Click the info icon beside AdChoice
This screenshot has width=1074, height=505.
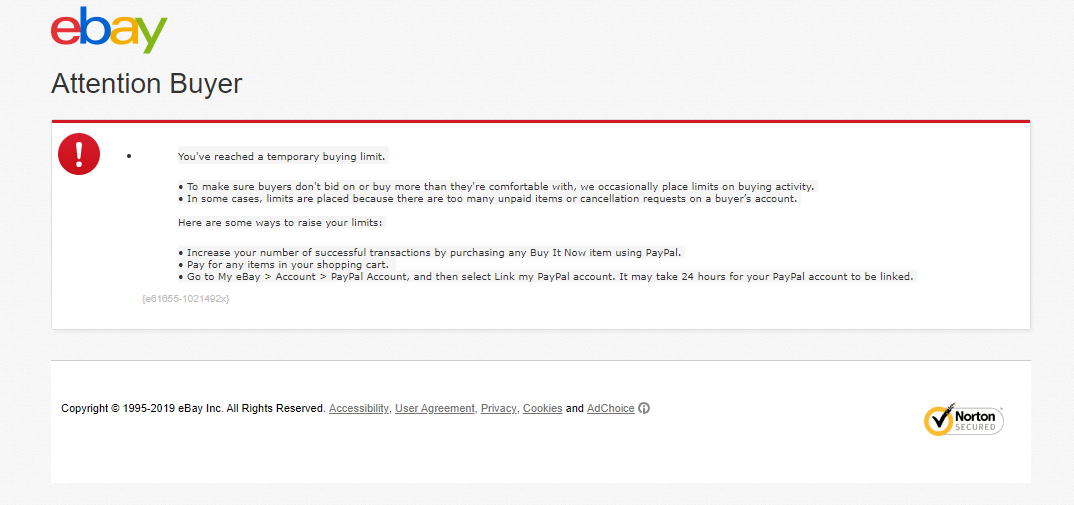pos(644,408)
